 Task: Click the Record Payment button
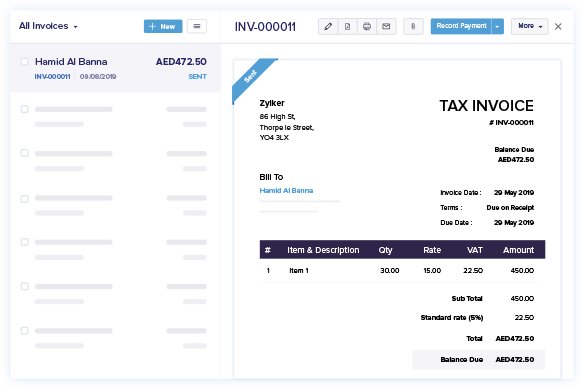click(461, 26)
